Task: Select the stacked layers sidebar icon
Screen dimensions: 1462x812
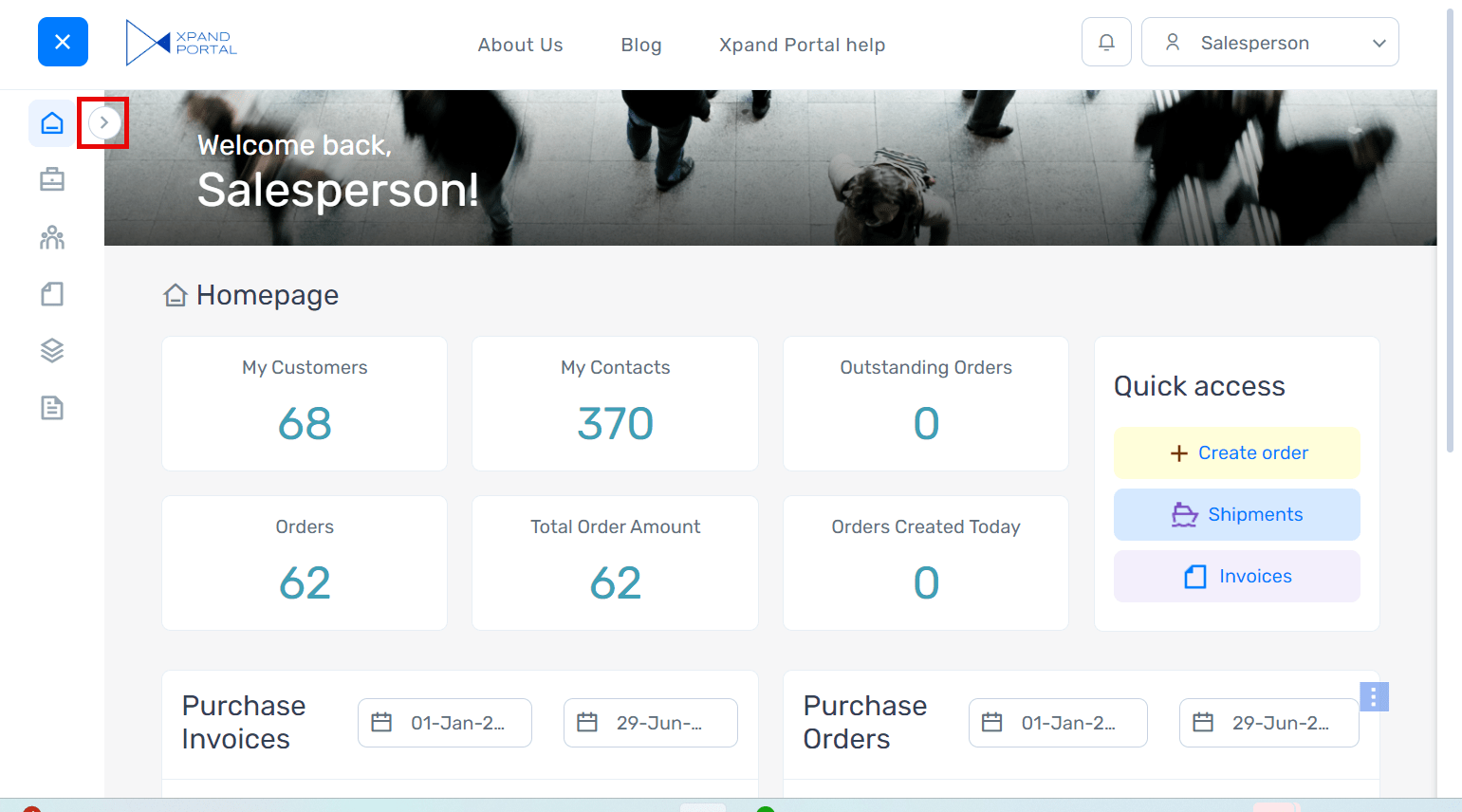Action: tap(52, 351)
